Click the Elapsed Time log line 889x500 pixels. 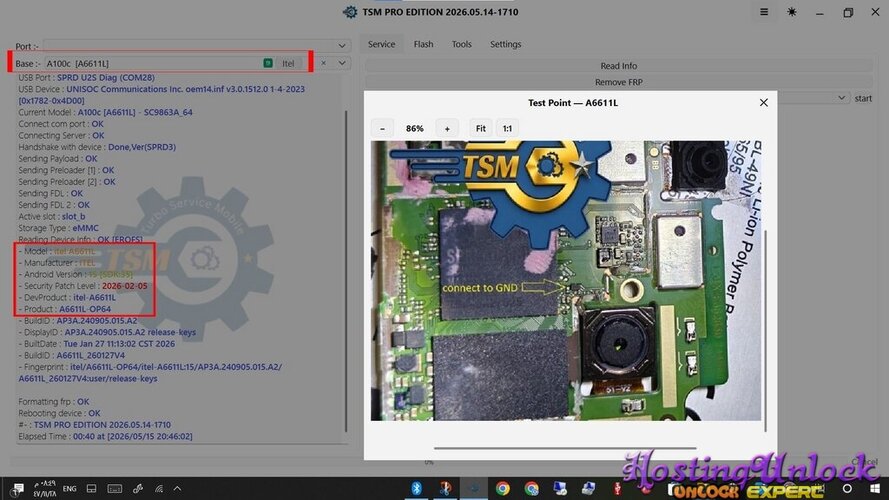point(105,437)
